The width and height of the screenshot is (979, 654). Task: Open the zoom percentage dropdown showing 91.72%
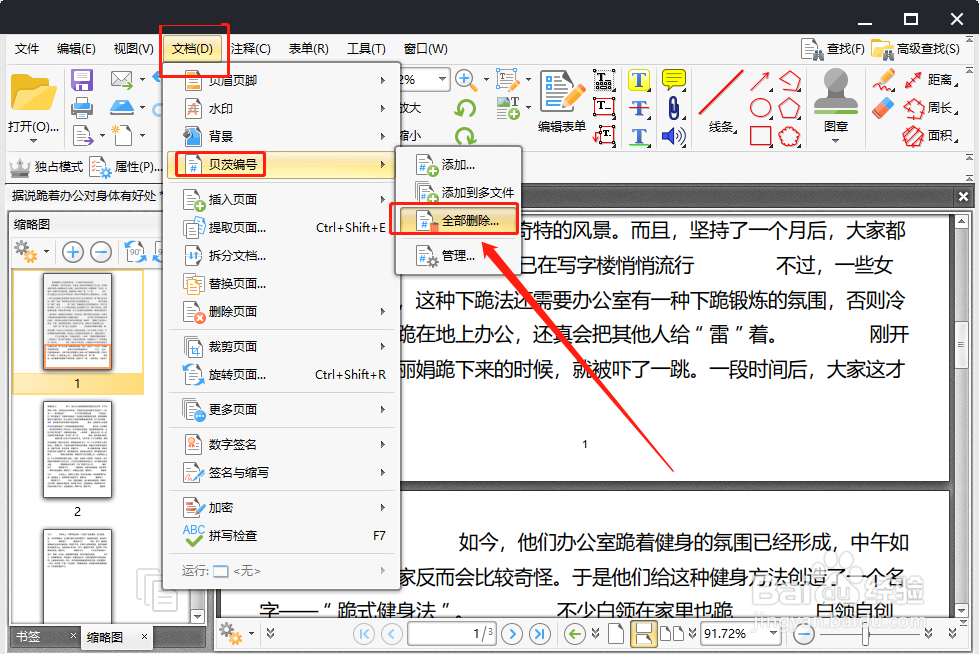point(741,632)
